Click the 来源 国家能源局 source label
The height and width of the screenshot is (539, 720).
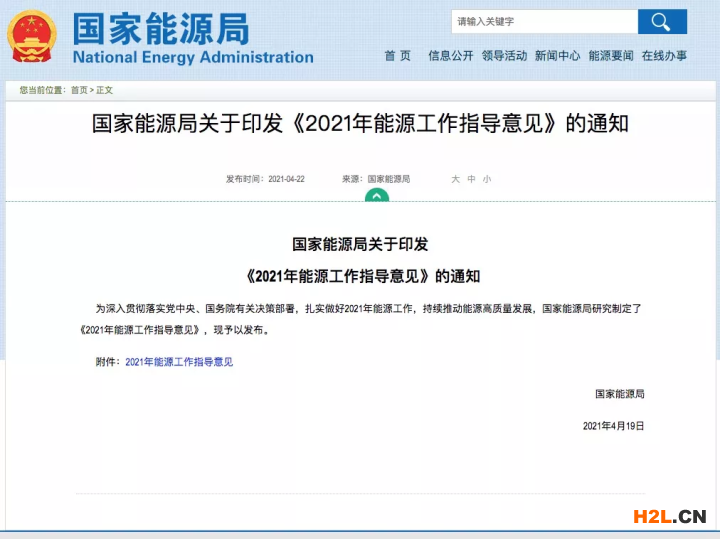(x=376, y=179)
